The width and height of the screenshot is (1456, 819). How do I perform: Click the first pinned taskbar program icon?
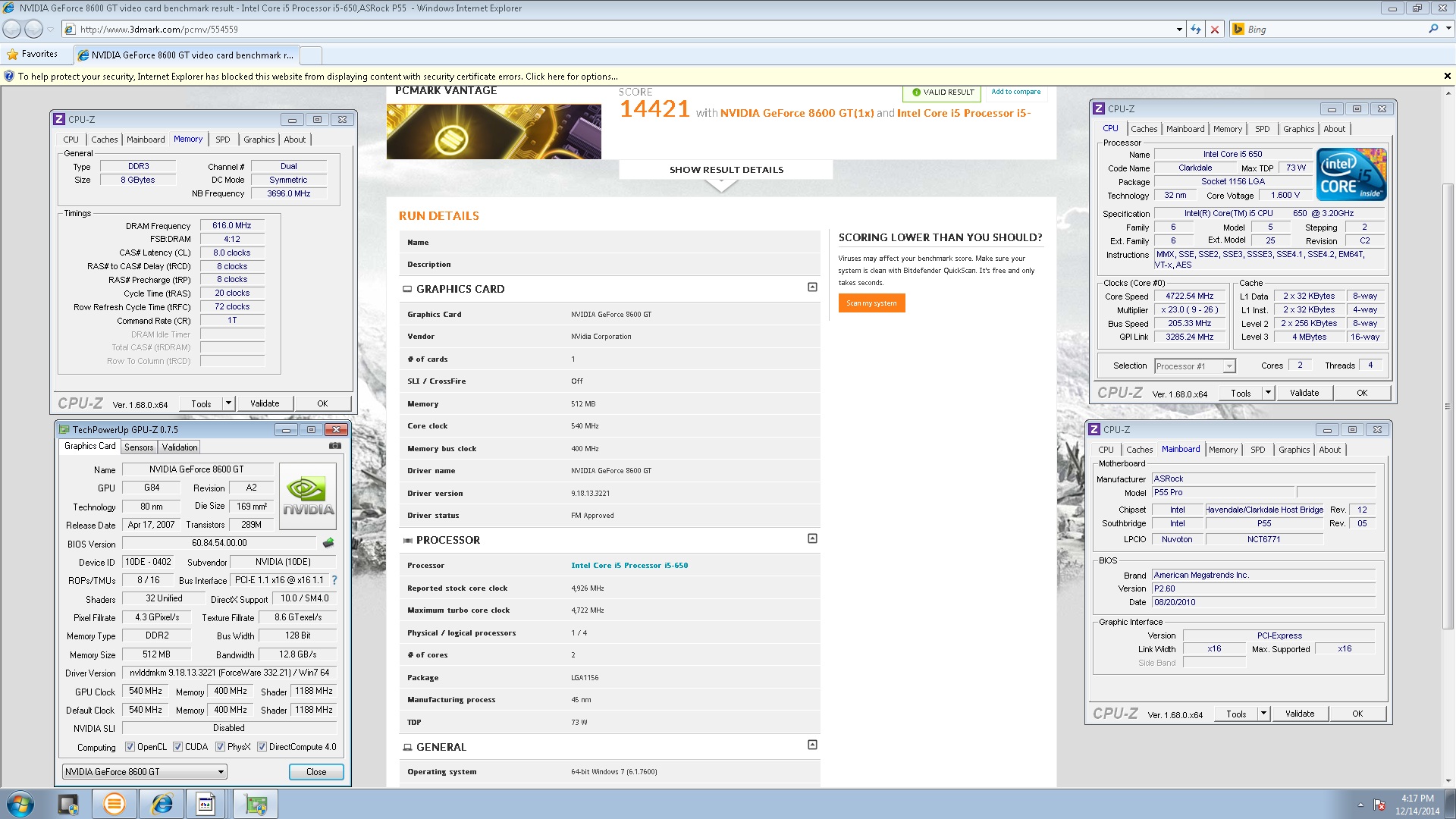click(x=68, y=804)
